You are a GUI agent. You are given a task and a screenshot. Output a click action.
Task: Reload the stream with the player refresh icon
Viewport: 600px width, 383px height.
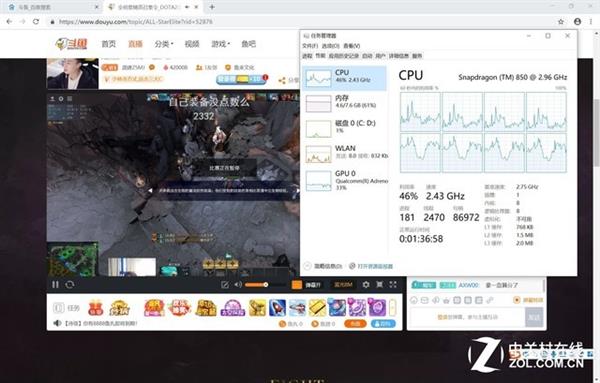point(70,285)
